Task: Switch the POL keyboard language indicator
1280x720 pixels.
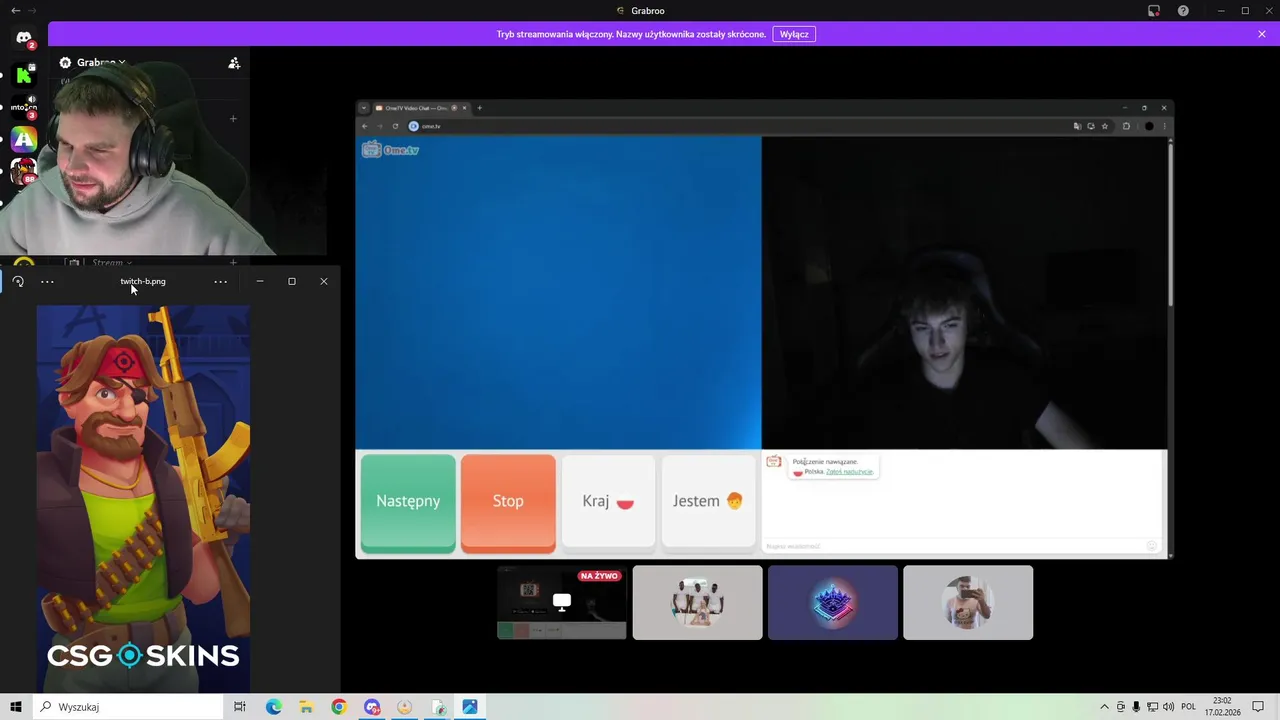Action: [x=1189, y=707]
